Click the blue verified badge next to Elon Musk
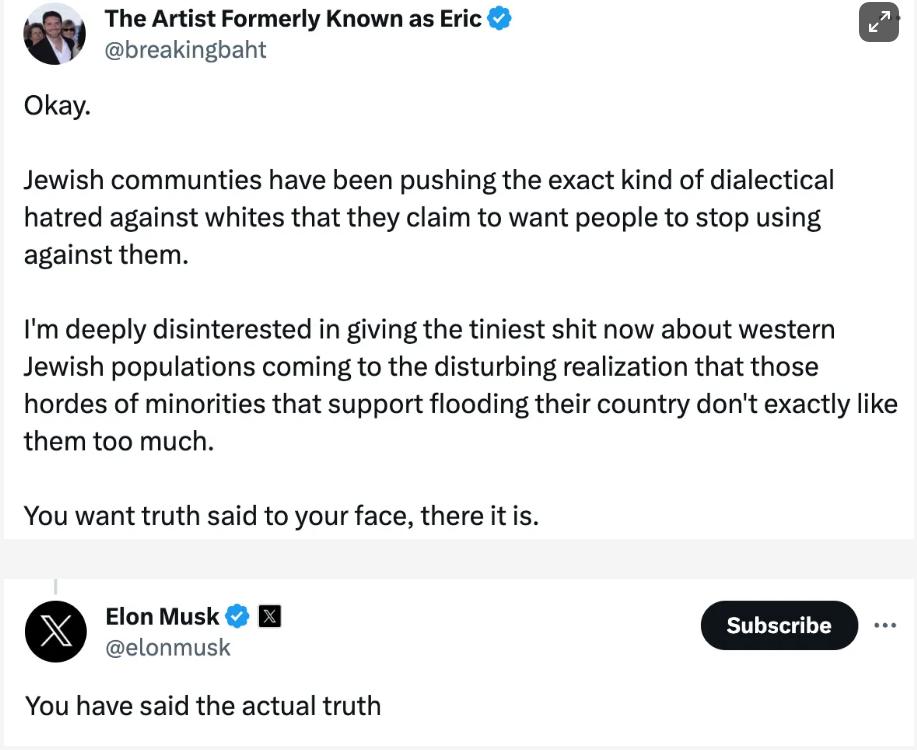 coord(237,616)
